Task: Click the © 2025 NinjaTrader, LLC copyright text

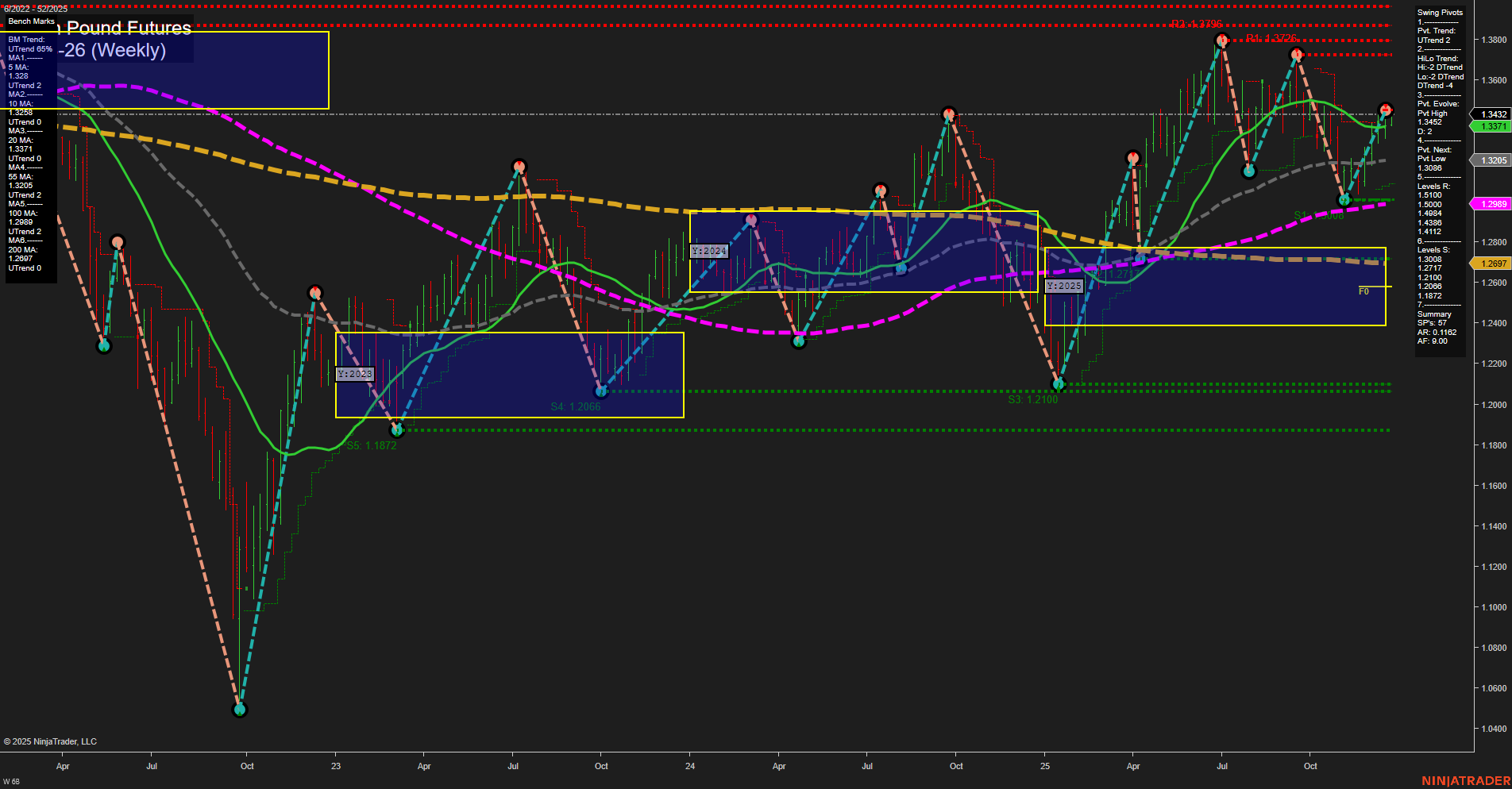Action: click(x=51, y=741)
